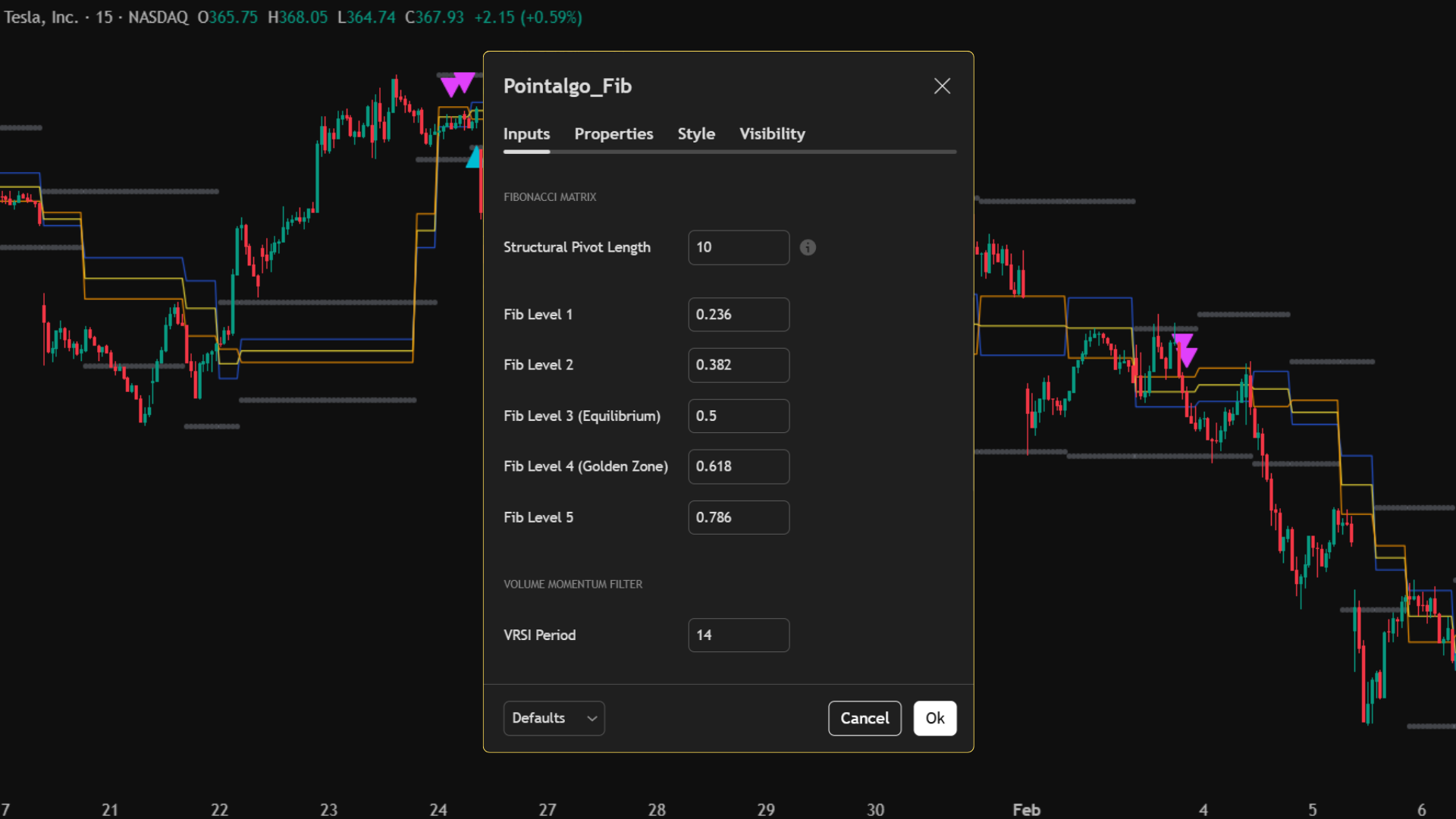
Task: Switch to the Style tab
Action: click(695, 133)
